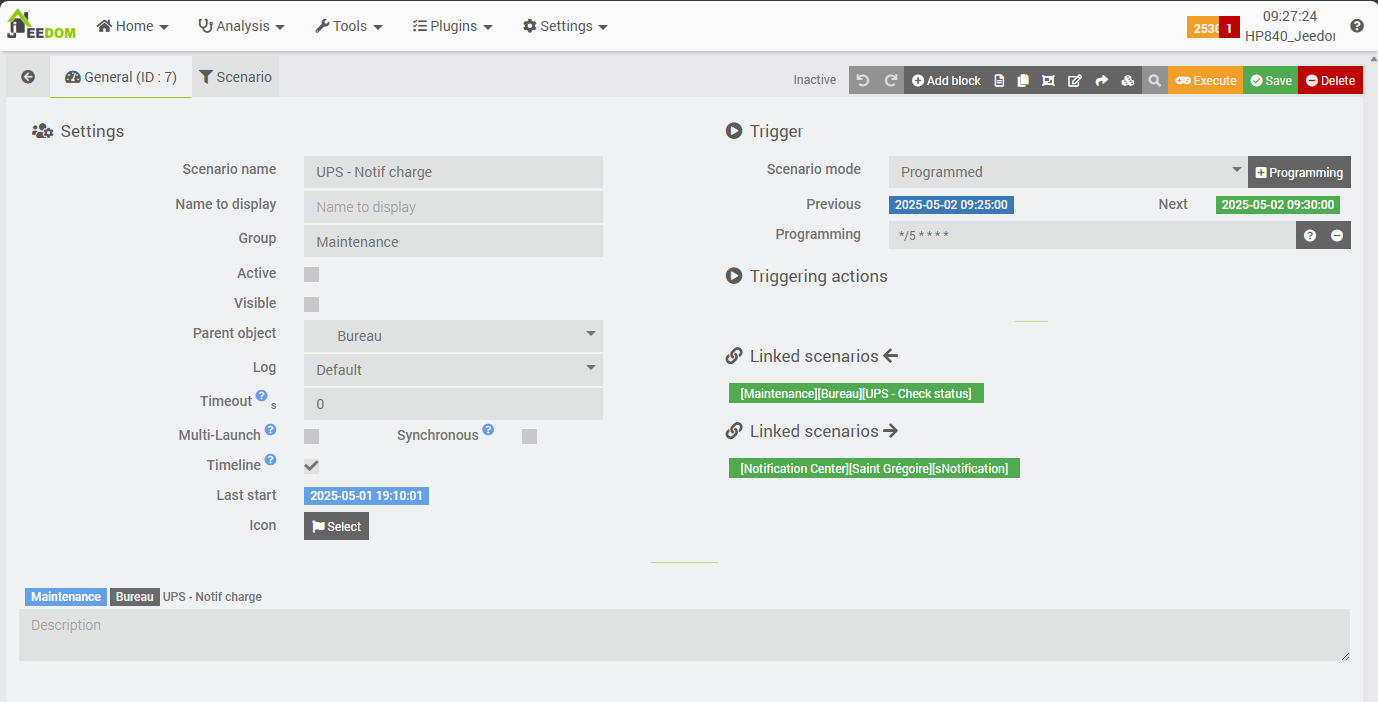Screen dimensions: 1378x702
Task: Click the search magnifier icon
Action: (1154, 80)
